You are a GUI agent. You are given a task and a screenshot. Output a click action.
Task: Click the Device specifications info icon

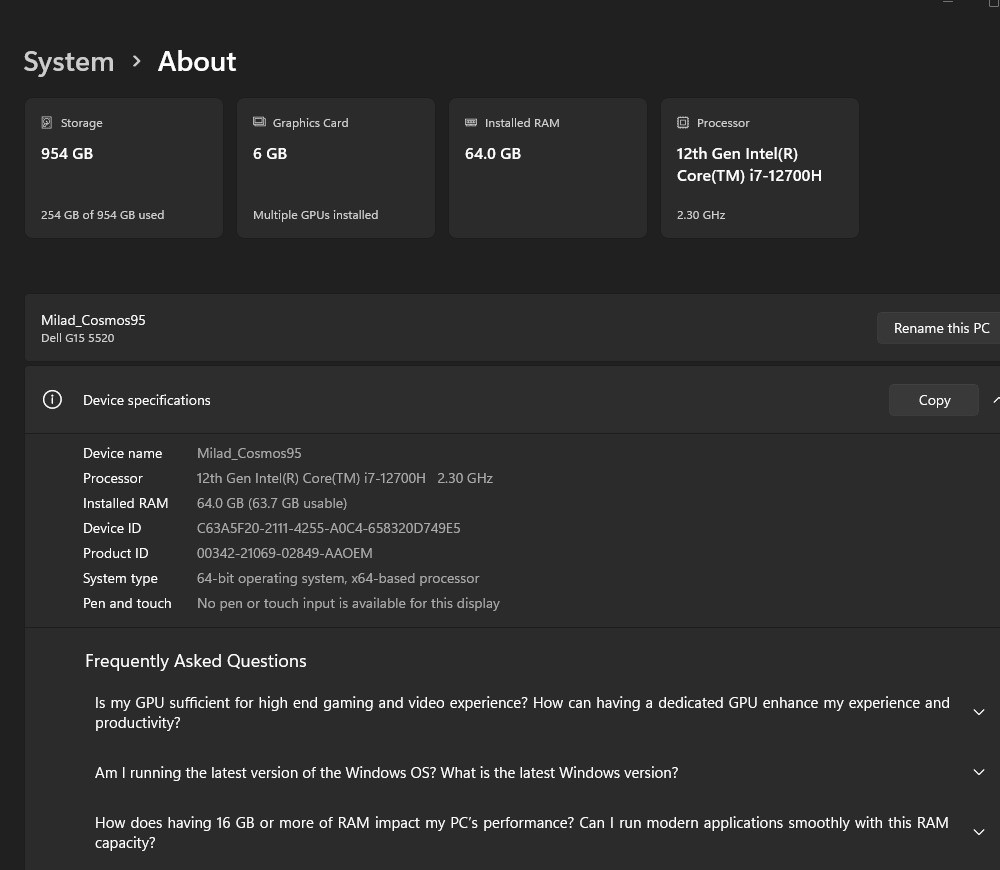click(53, 400)
